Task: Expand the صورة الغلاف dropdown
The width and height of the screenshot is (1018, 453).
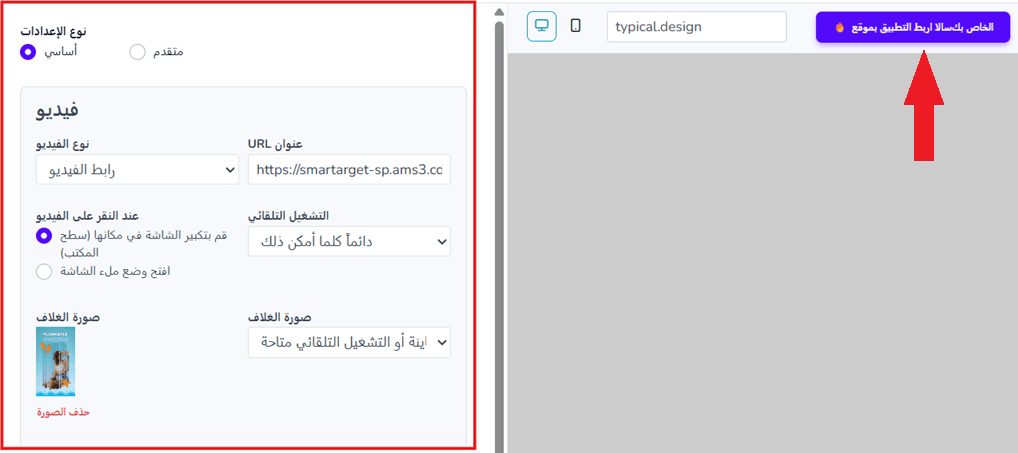Action: point(349,342)
